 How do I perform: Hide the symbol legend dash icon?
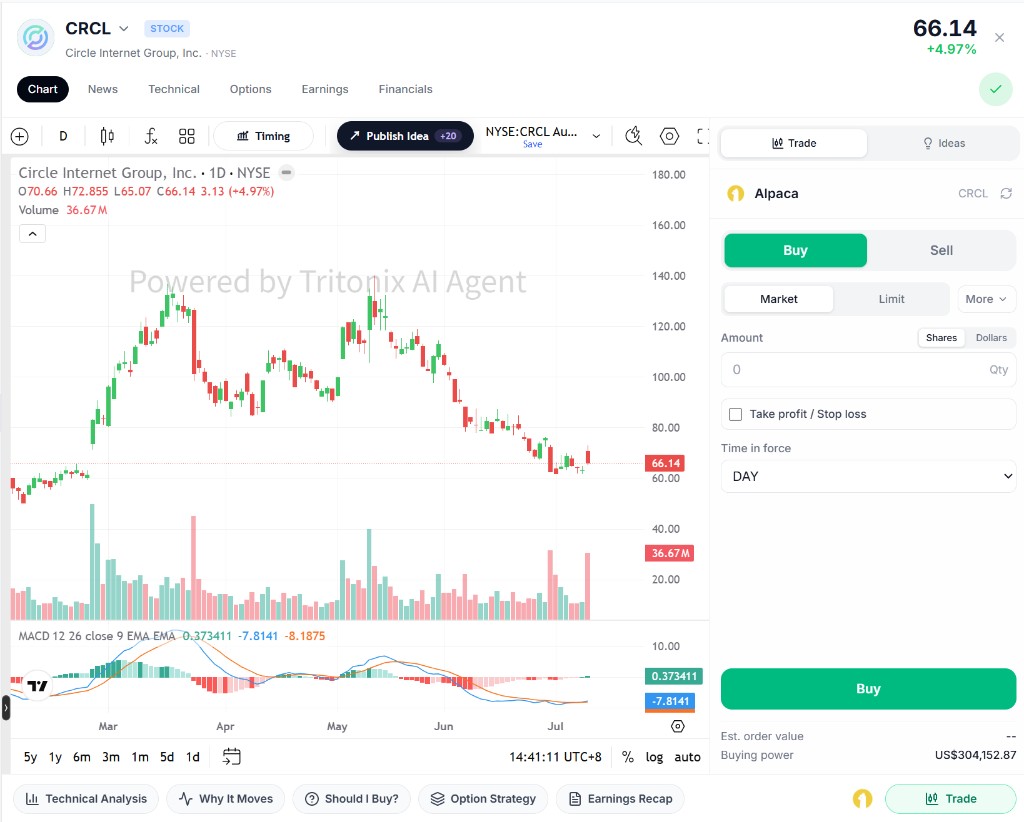(x=286, y=173)
